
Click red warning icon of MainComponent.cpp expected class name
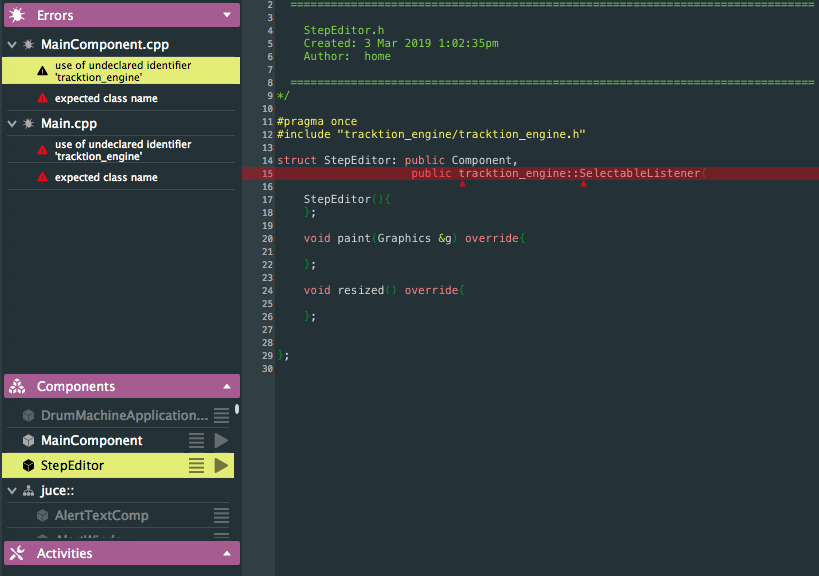point(43,98)
